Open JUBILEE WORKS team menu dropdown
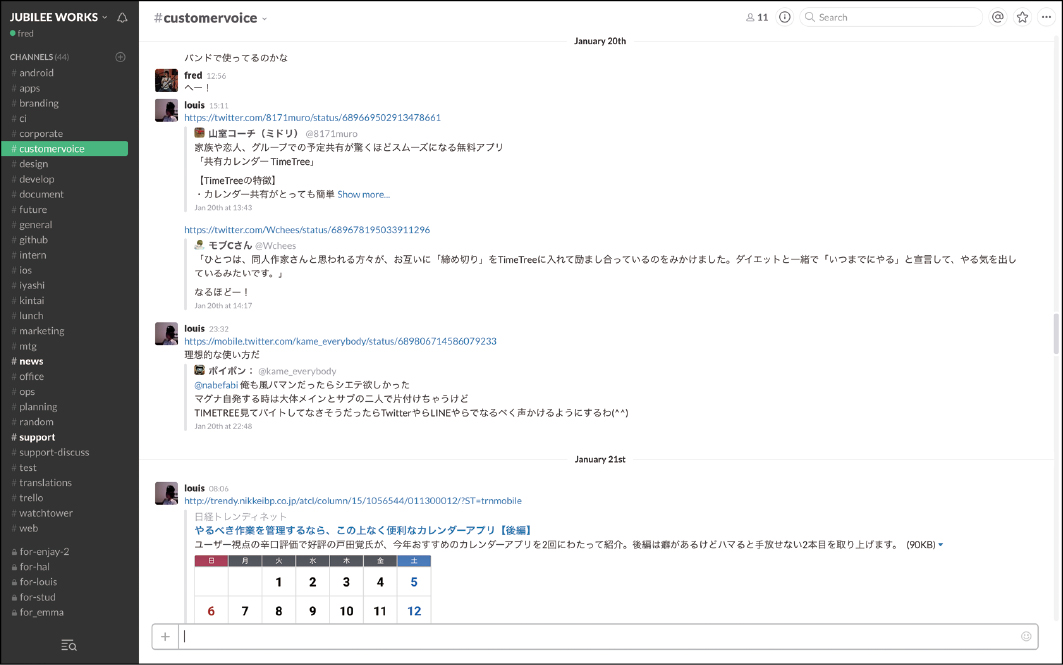 (x=59, y=17)
